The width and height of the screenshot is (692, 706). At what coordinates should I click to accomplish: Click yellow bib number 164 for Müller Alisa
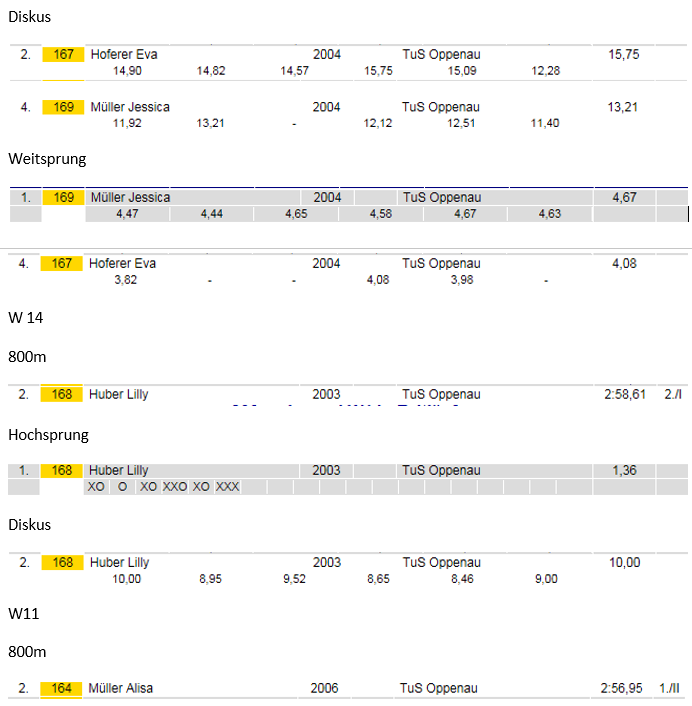[61, 688]
